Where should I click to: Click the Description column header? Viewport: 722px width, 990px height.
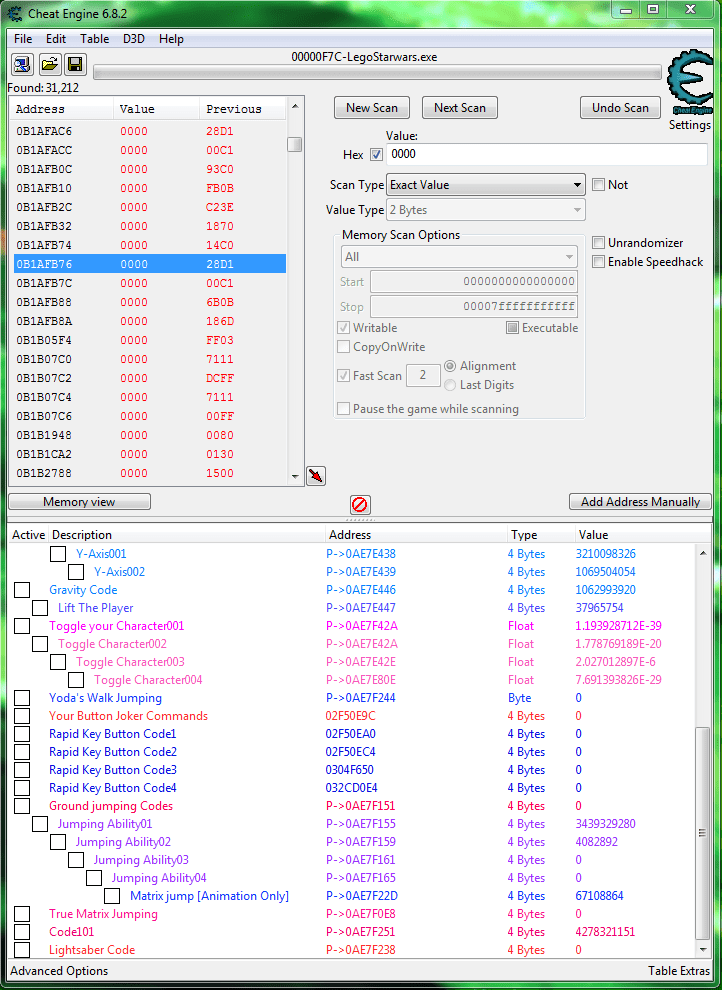[187, 535]
